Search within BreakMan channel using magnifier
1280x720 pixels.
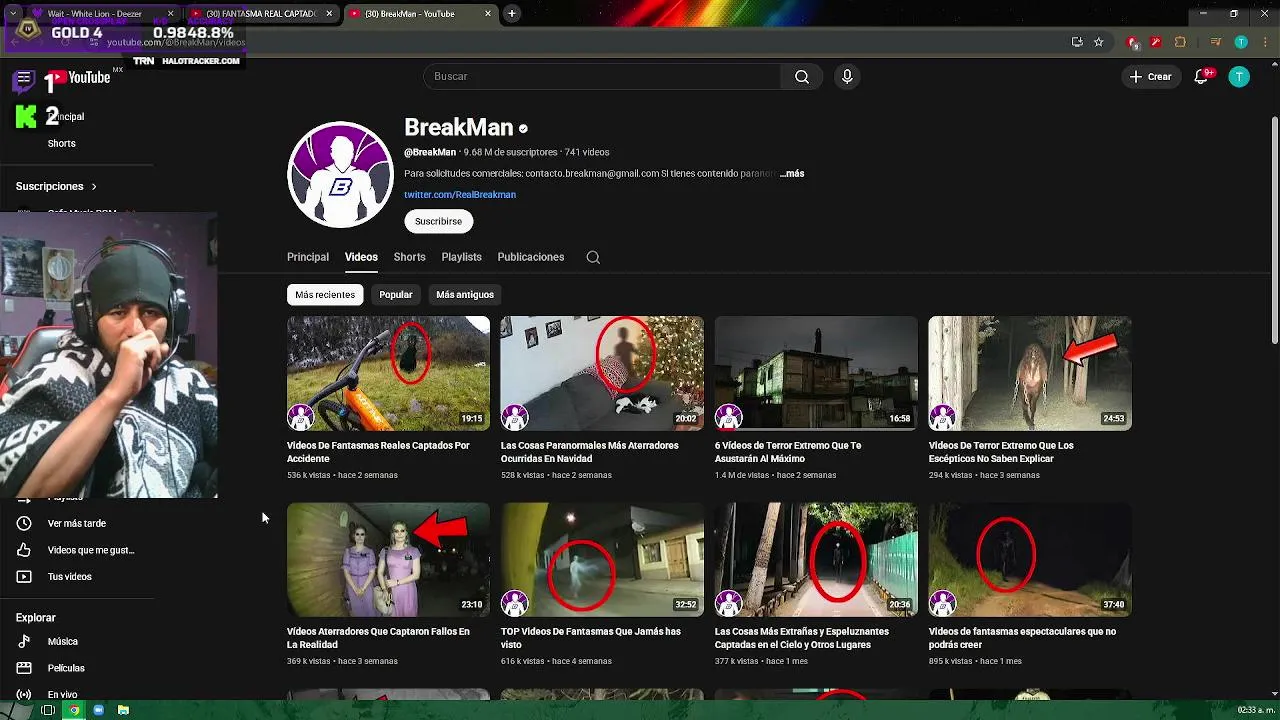(x=593, y=257)
